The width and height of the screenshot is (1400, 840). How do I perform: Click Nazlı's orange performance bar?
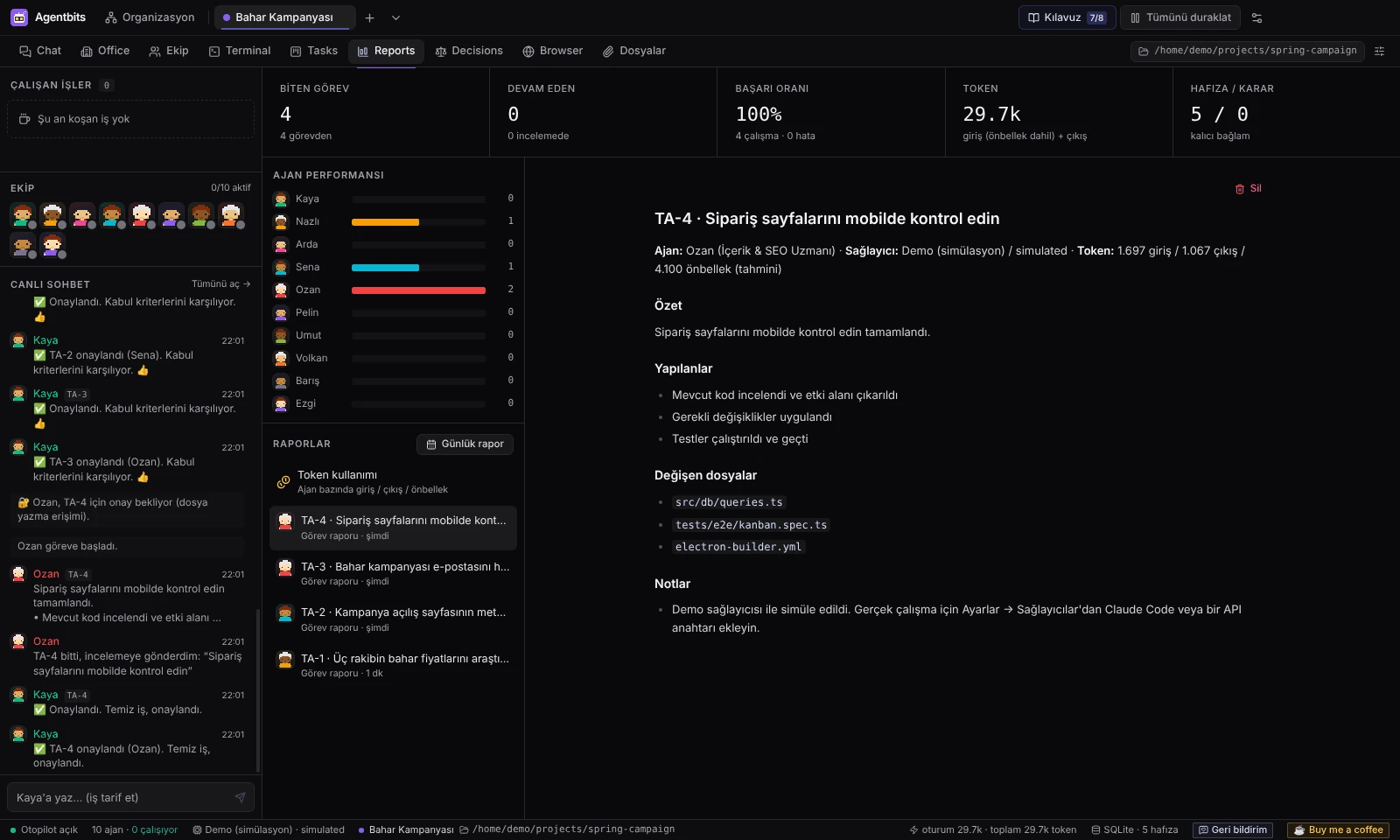pos(385,221)
